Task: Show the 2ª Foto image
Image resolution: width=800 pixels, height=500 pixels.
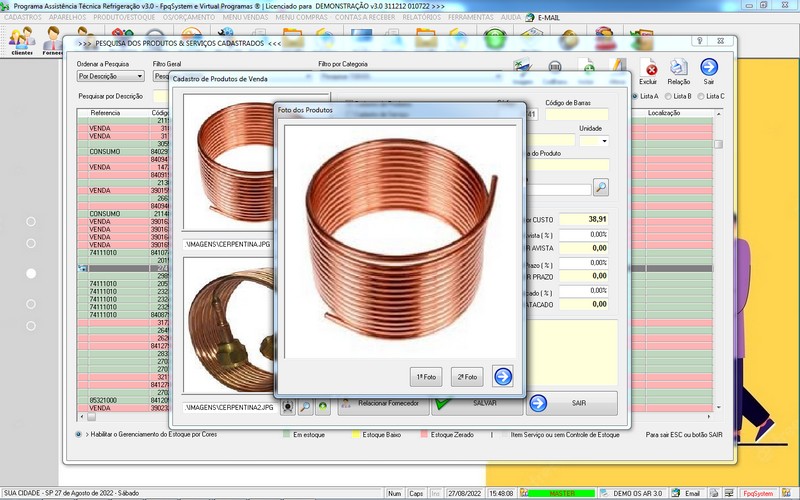Action: click(467, 377)
